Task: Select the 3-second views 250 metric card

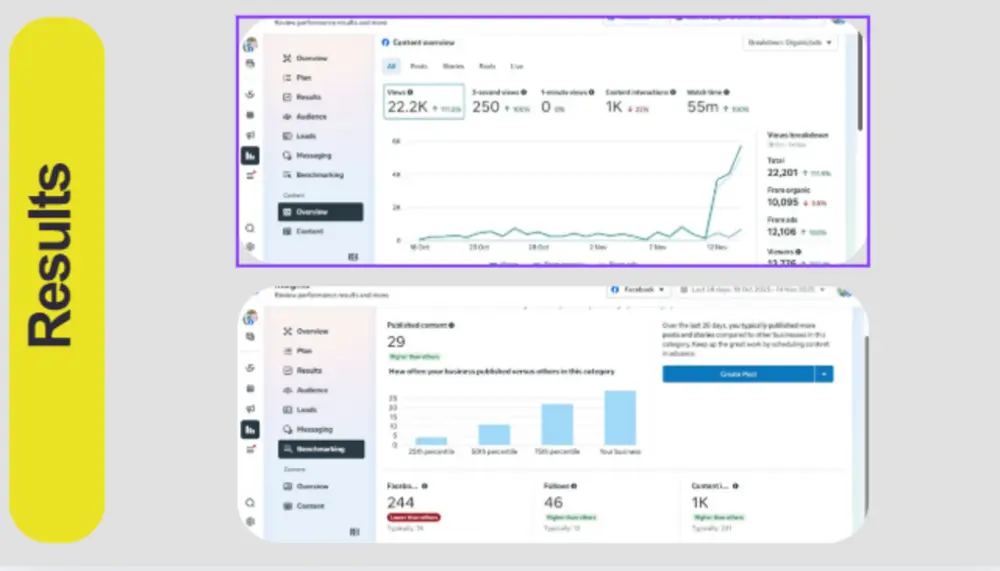Action: coord(501,101)
